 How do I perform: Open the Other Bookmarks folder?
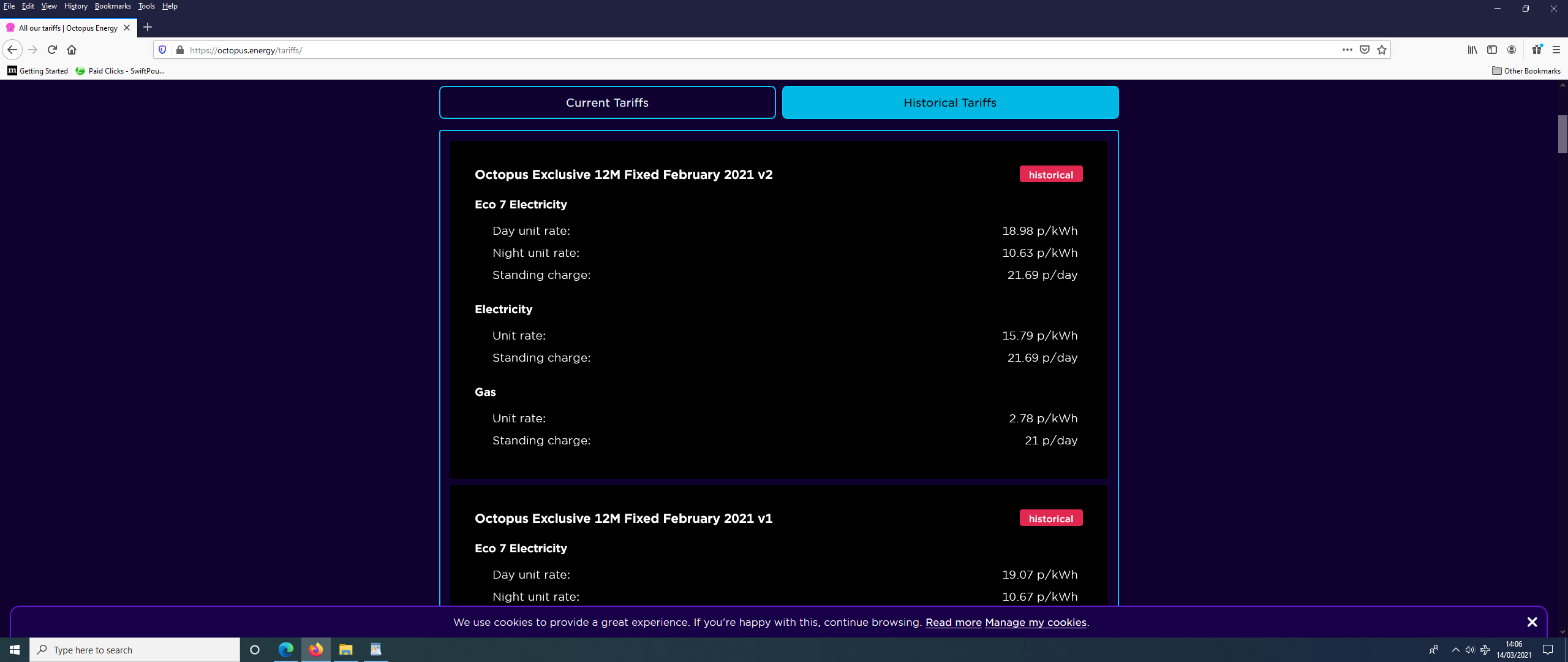click(1526, 70)
